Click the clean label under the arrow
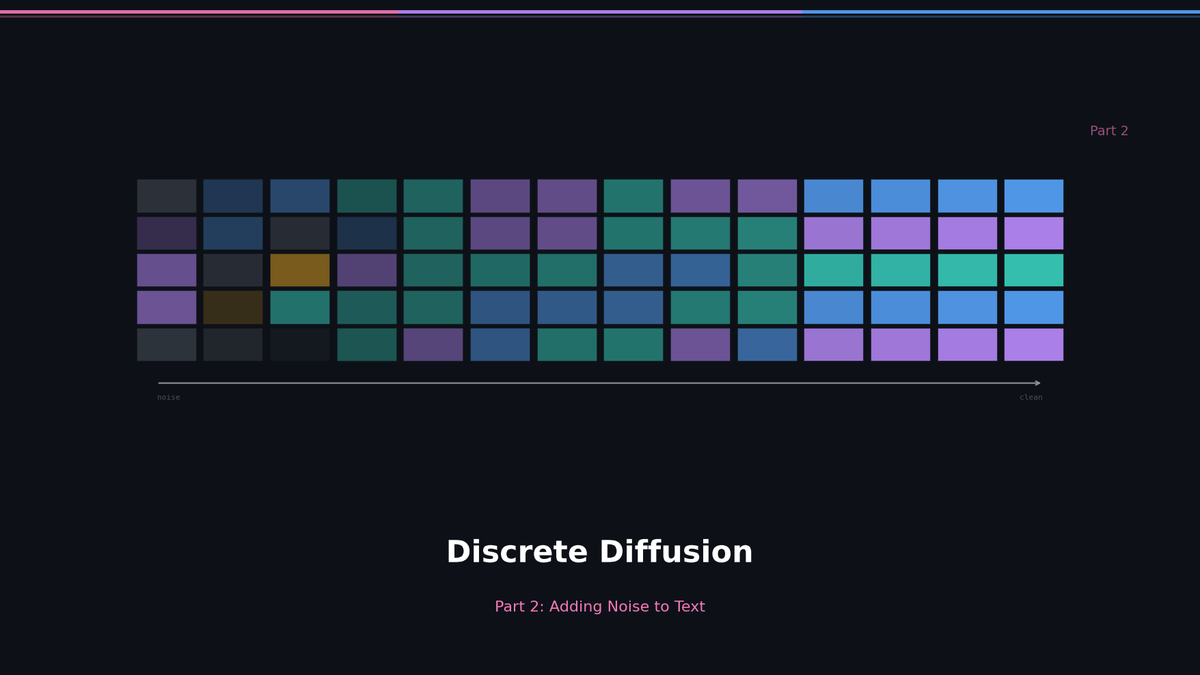Viewport: 1200px width, 675px height. pyautogui.click(x=1031, y=396)
